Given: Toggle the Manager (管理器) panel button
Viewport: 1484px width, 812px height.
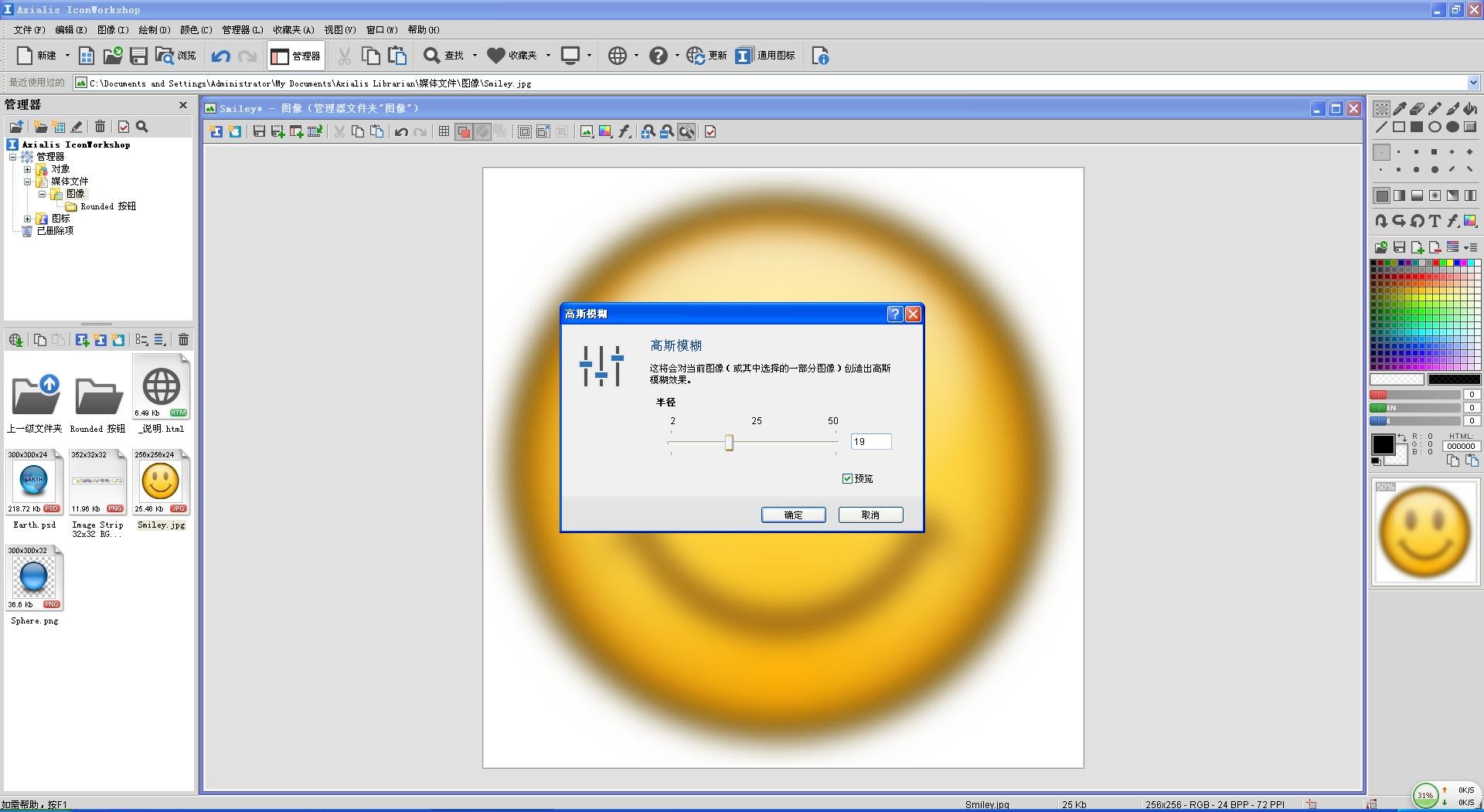Looking at the screenshot, I should pos(296,56).
